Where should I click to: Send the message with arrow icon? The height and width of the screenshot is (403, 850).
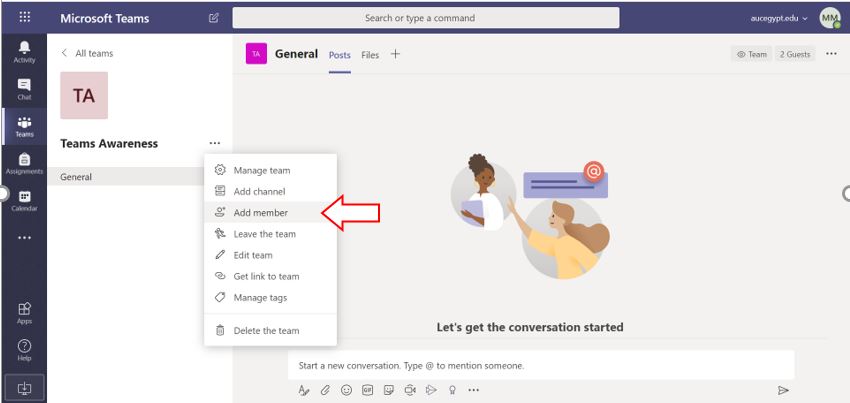(783, 391)
